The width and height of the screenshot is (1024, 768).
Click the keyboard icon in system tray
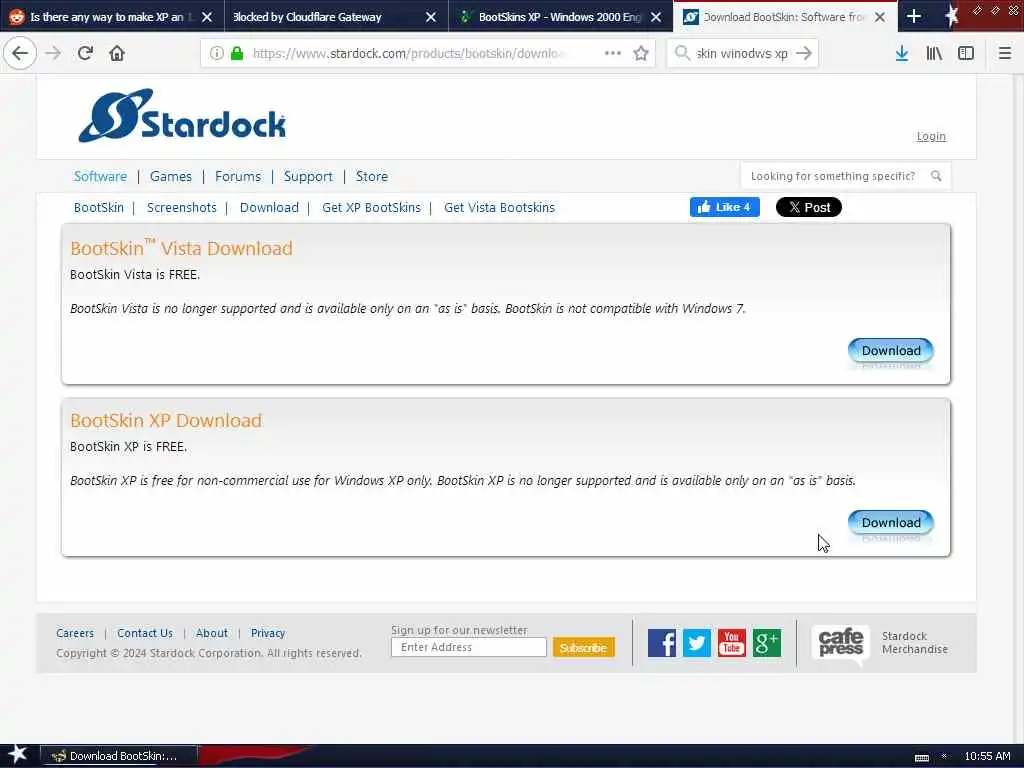(921, 757)
